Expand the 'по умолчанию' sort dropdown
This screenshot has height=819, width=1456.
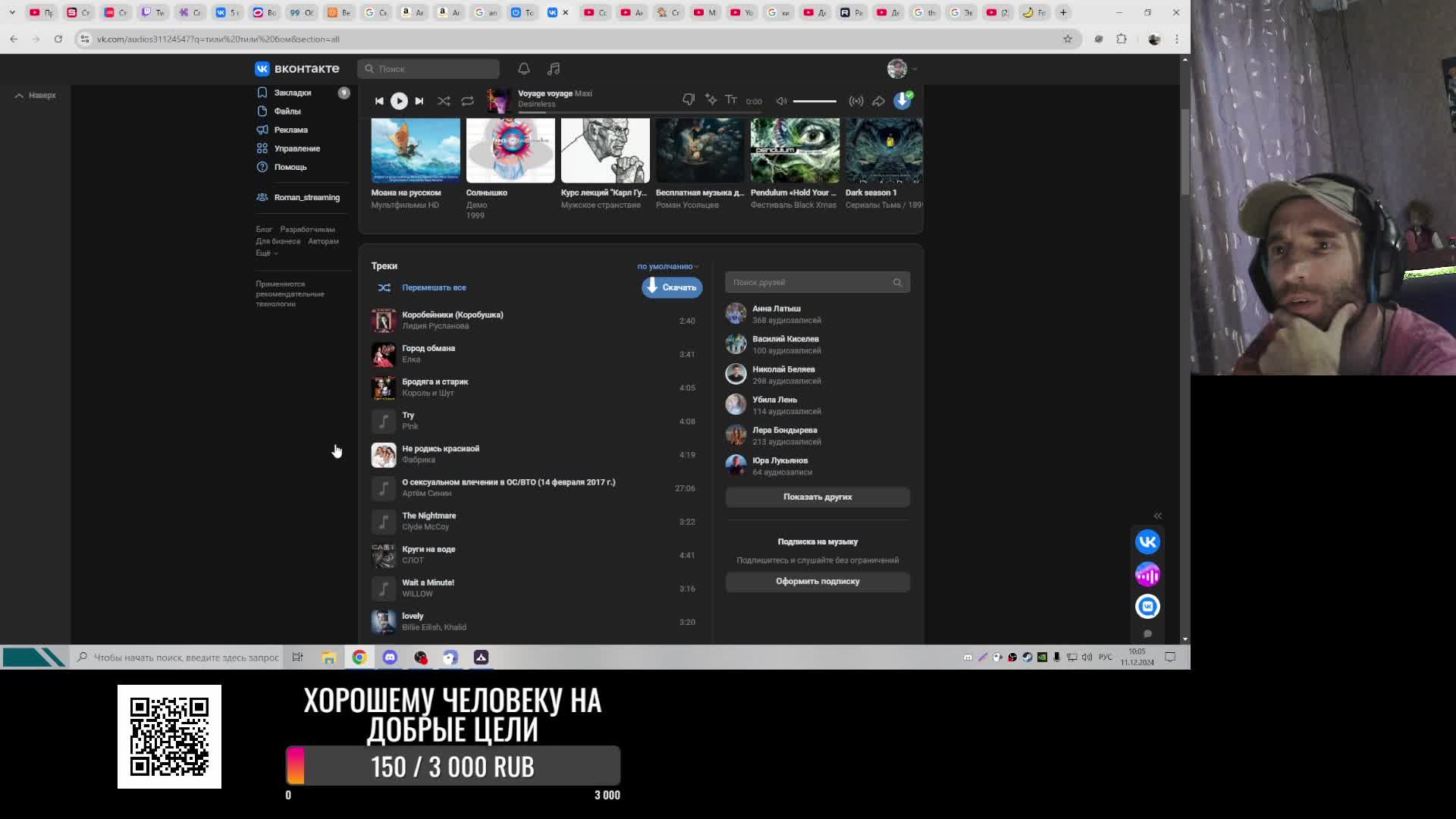point(667,266)
